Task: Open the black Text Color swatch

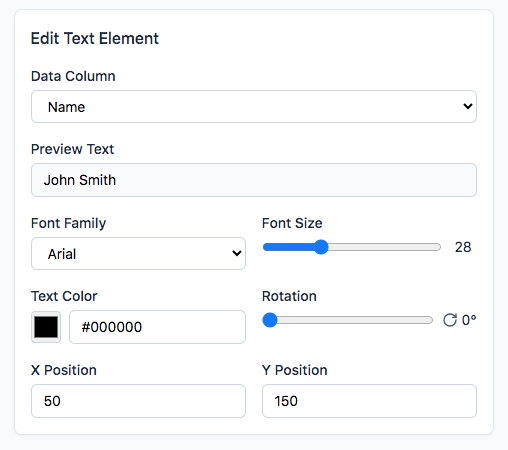Action: pyautogui.click(x=46, y=327)
